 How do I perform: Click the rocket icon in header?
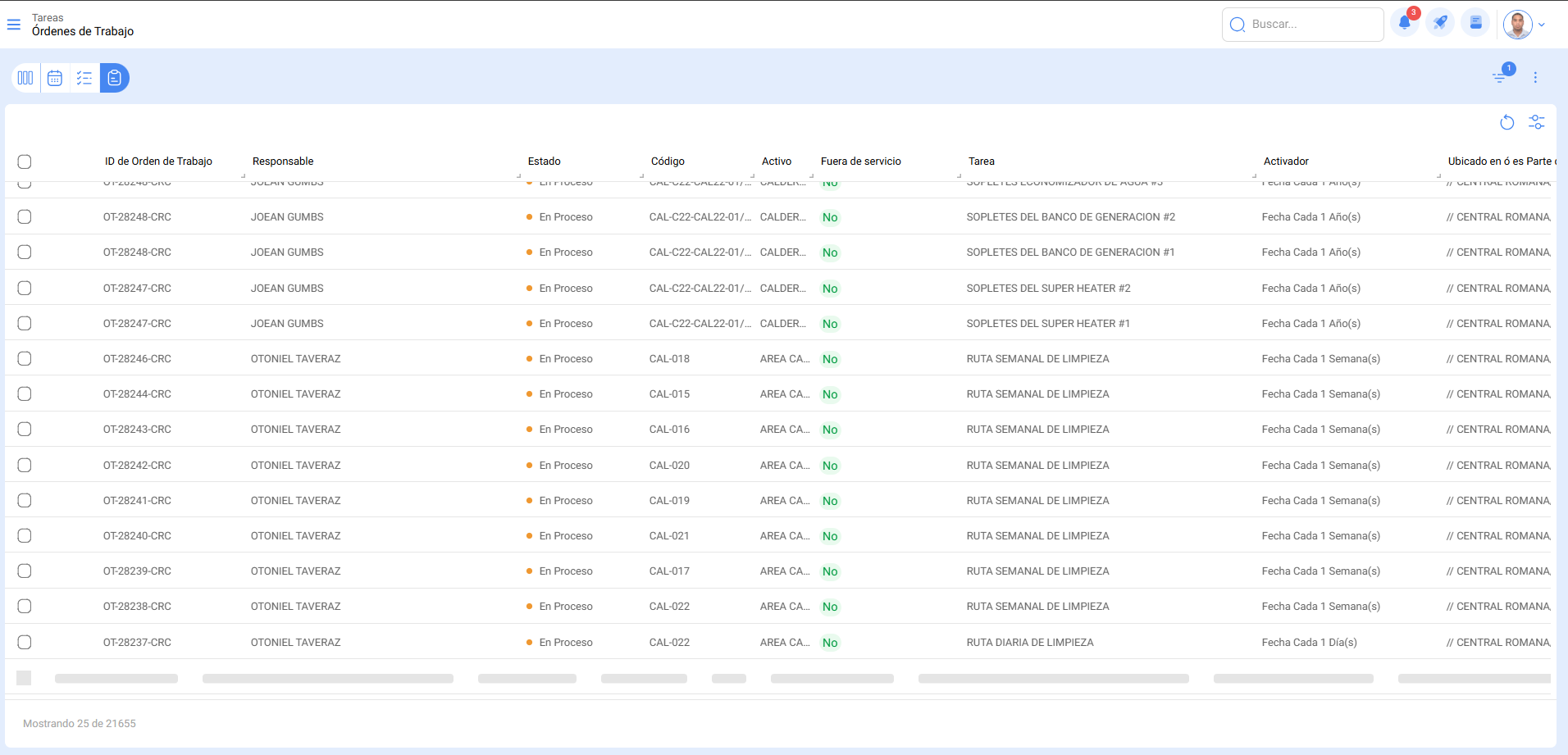click(x=1440, y=23)
